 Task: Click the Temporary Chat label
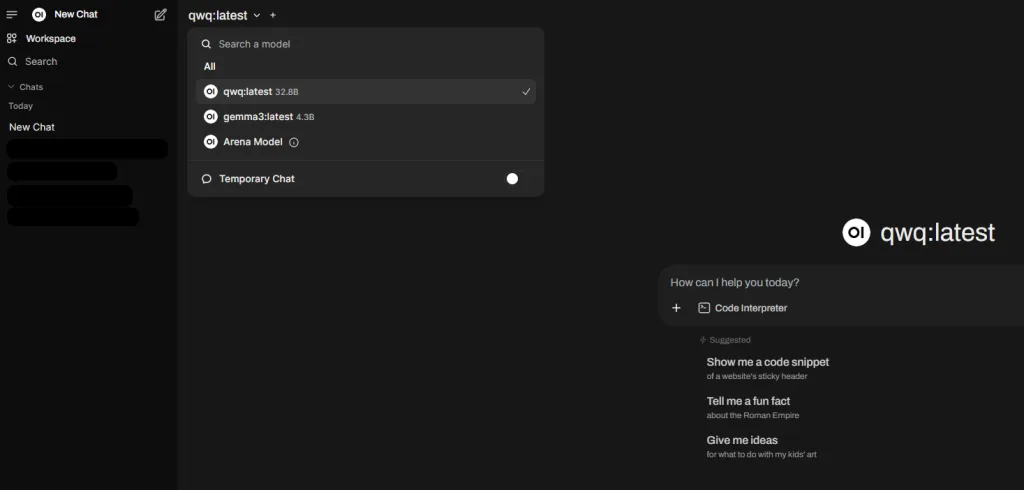257,178
